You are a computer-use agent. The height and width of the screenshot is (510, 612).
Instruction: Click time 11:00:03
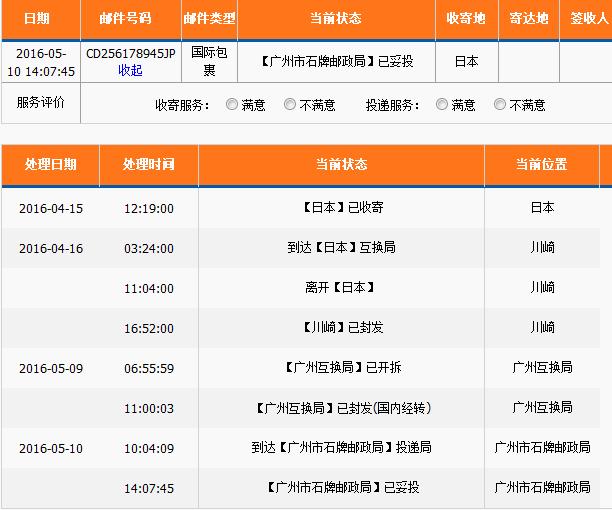click(x=149, y=409)
